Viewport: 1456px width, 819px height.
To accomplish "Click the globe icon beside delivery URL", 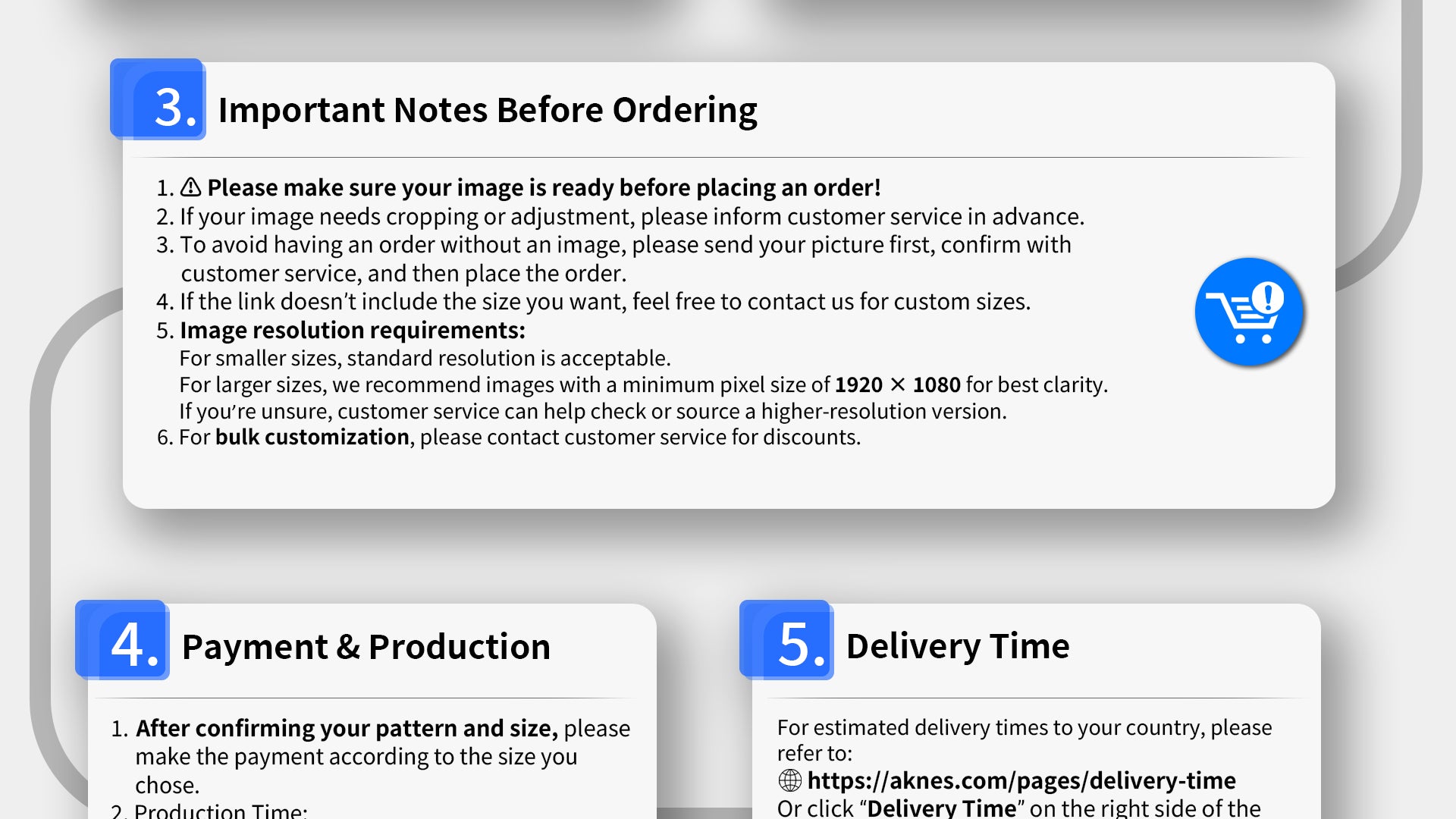I will (x=789, y=780).
